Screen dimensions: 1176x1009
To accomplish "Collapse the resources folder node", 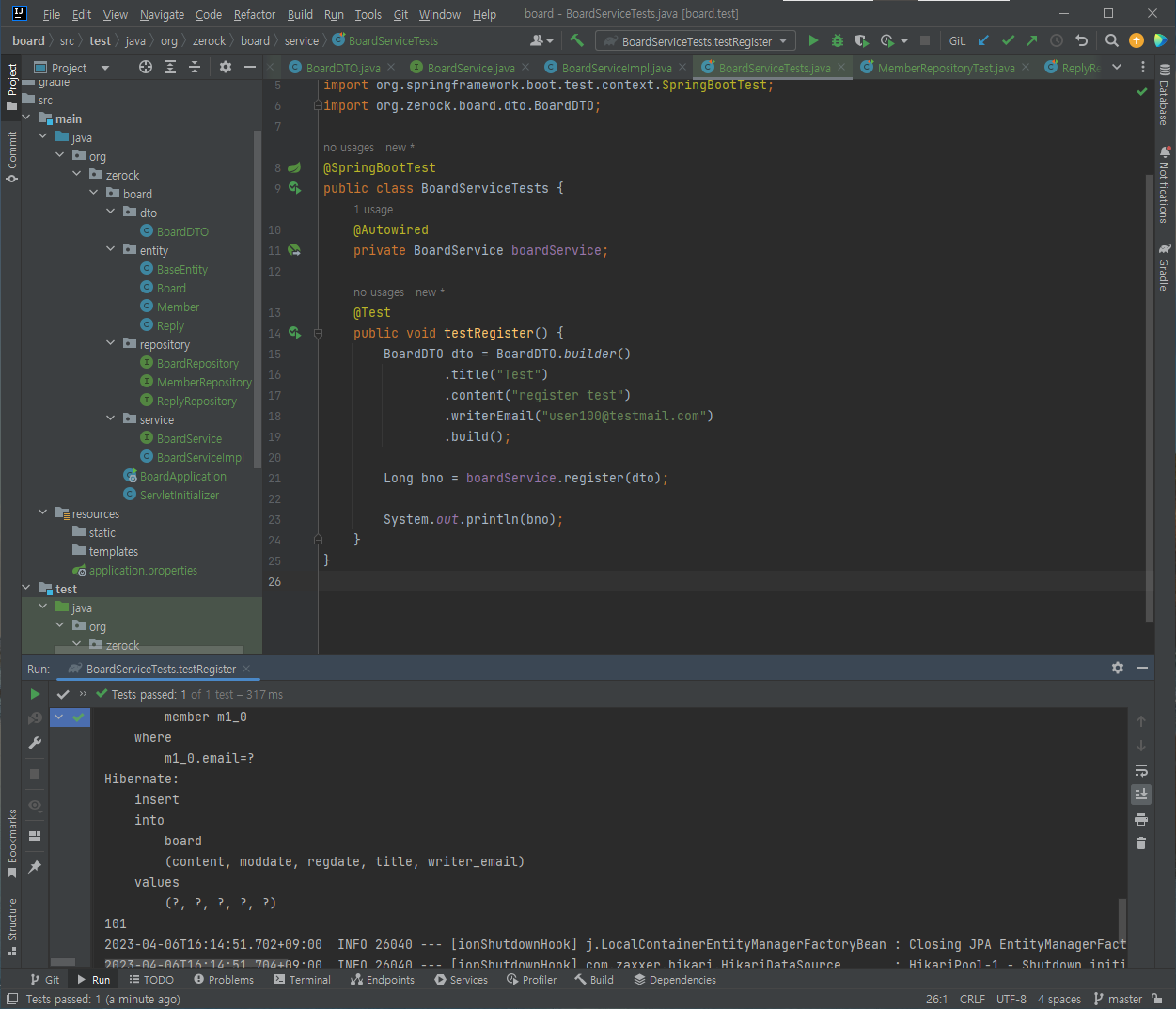I will (x=43, y=513).
